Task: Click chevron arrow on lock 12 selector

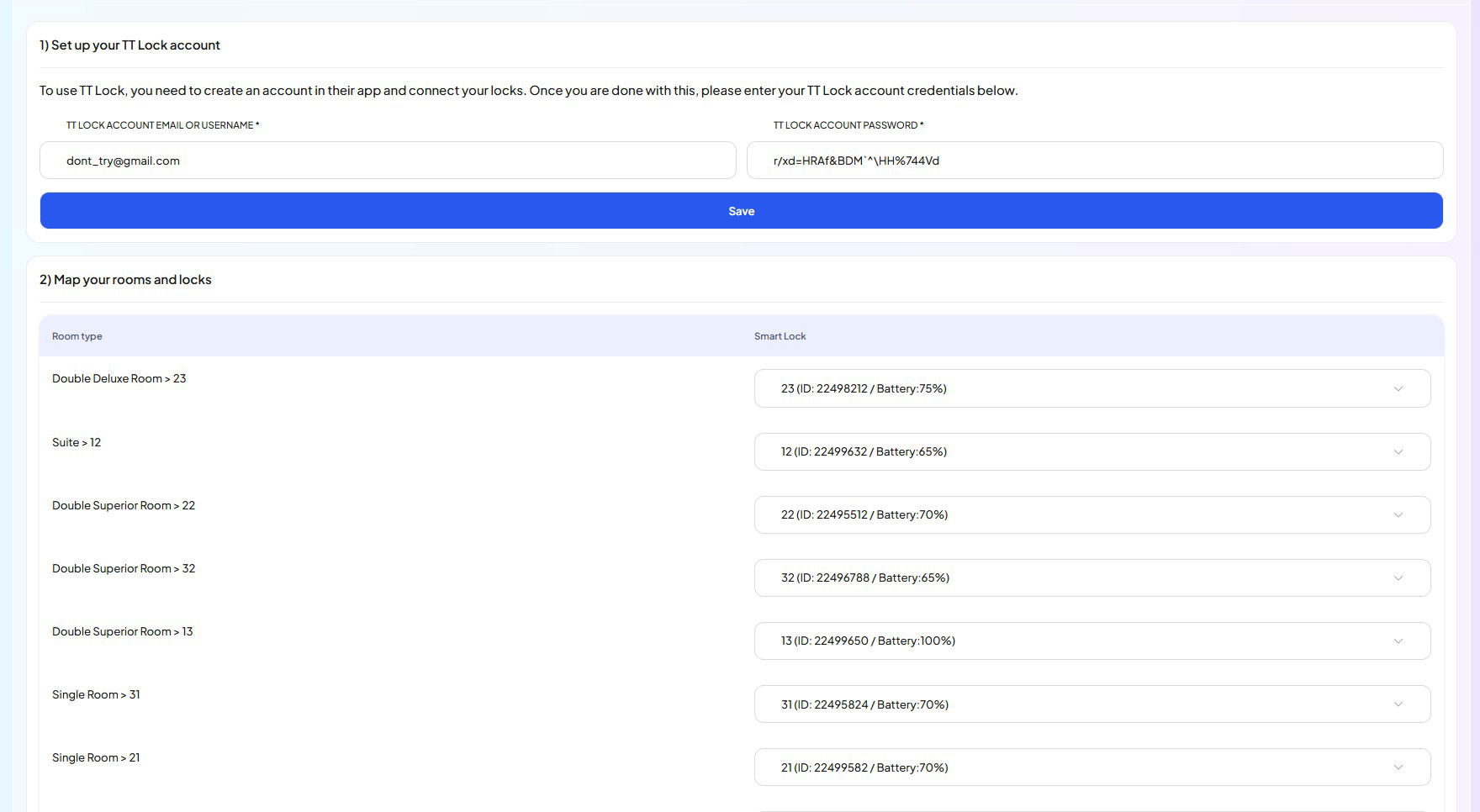Action: click(1398, 451)
